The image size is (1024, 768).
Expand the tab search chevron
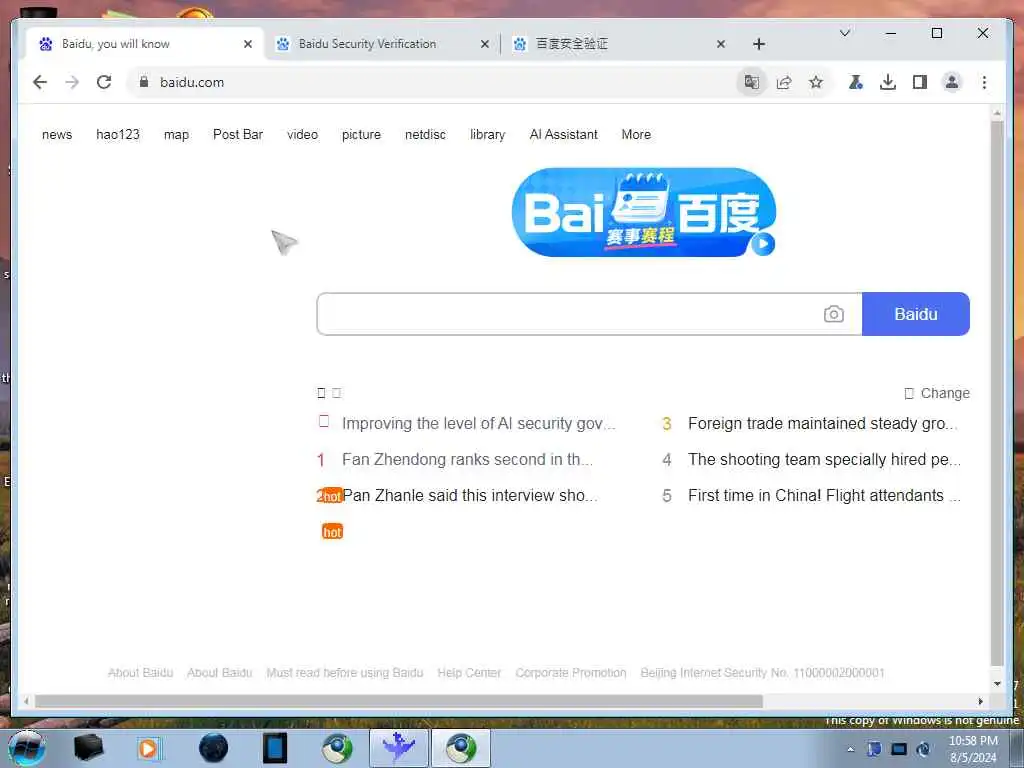pyautogui.click(x=844, y=33)
